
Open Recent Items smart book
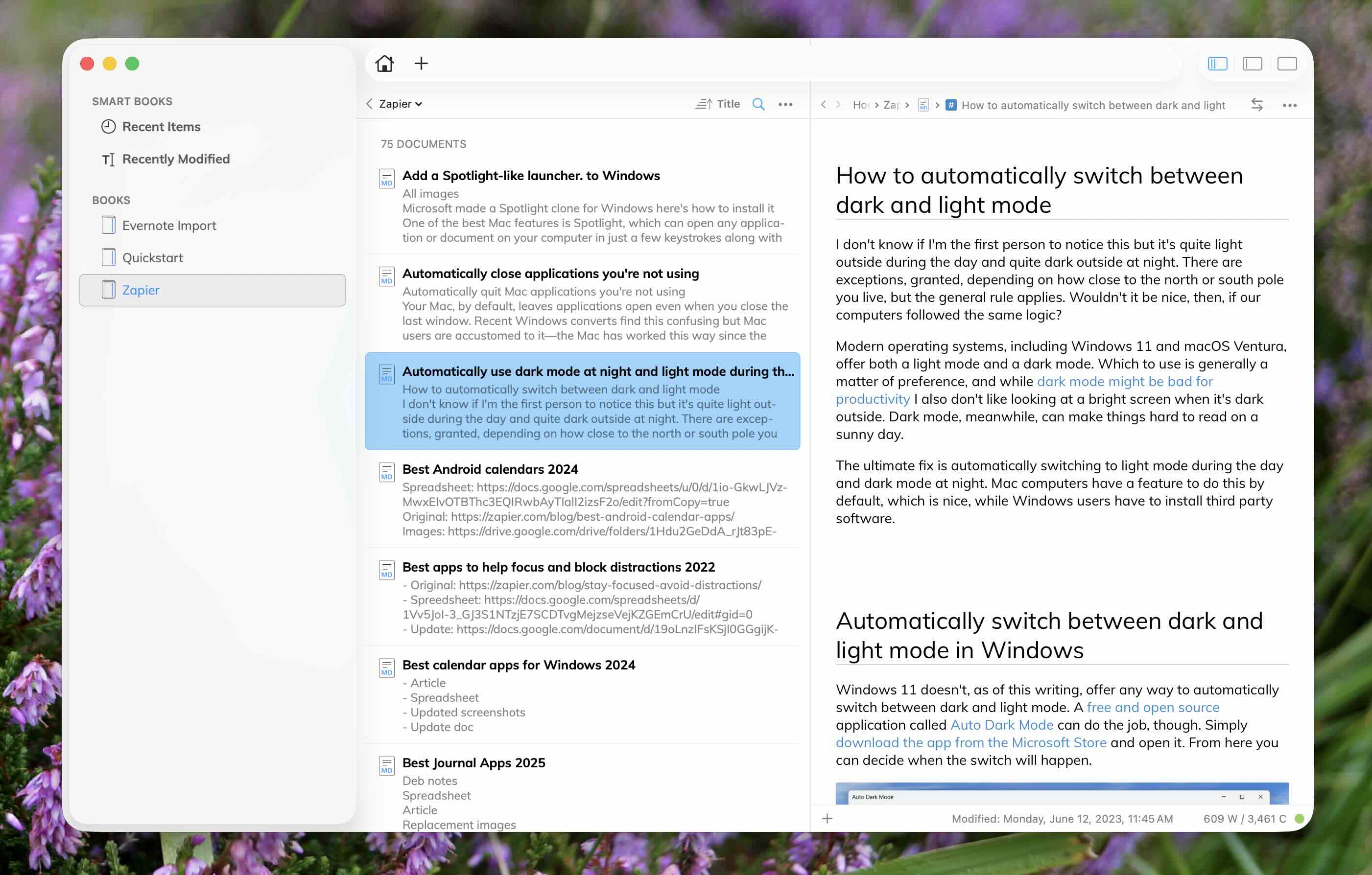click(161, 126)
